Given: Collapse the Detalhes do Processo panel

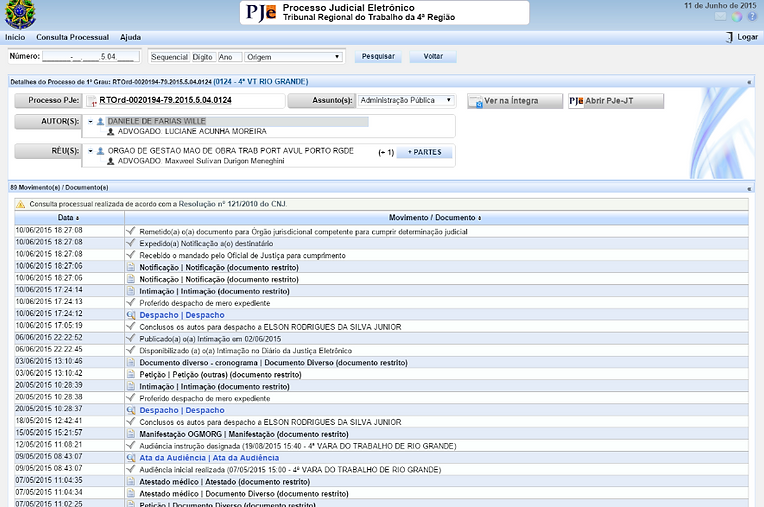Looking at the screenshot, I should 749,82.
